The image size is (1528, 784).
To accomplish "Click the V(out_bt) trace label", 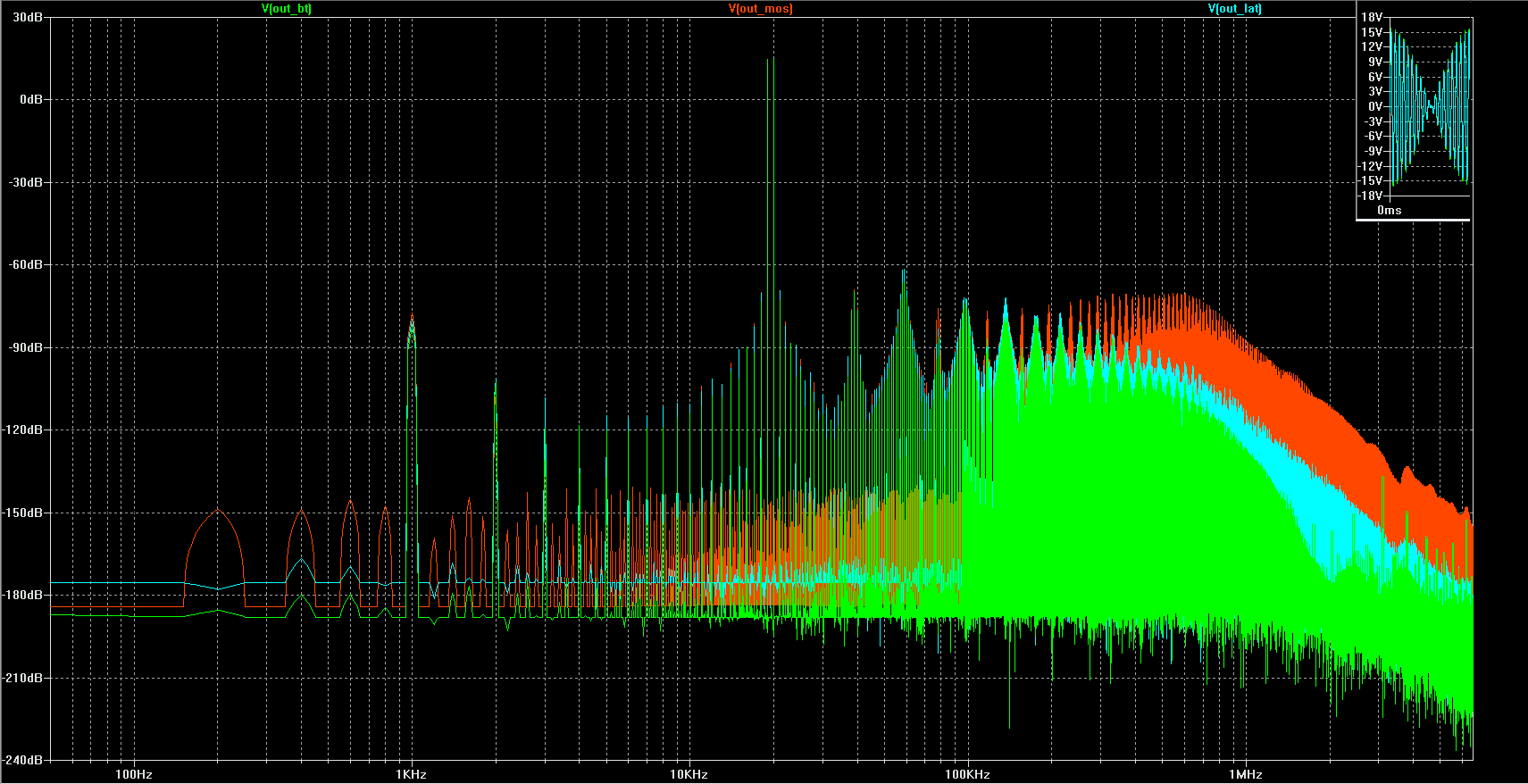I will coord(286,9).
